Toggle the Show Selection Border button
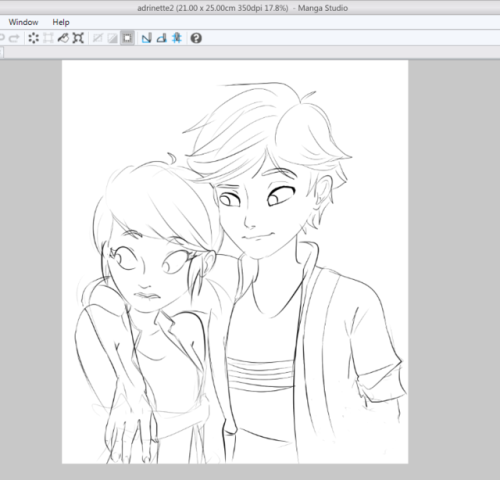The image size is (500, 480). point(127,38)
